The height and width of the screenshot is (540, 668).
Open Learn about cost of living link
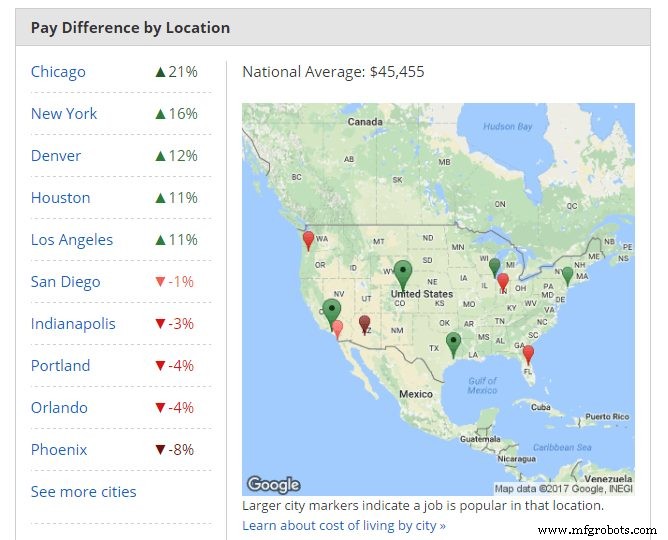(344, 525)
